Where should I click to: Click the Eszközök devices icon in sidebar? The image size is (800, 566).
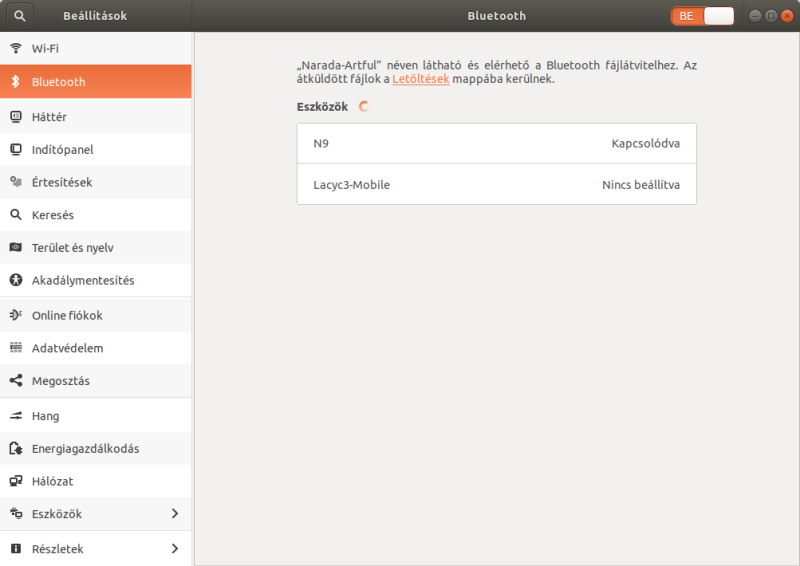click(x=16, y=514)
